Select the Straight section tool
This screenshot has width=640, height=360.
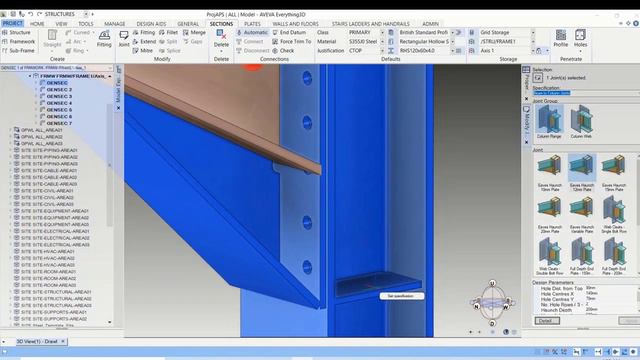click(x=52, y=39)
